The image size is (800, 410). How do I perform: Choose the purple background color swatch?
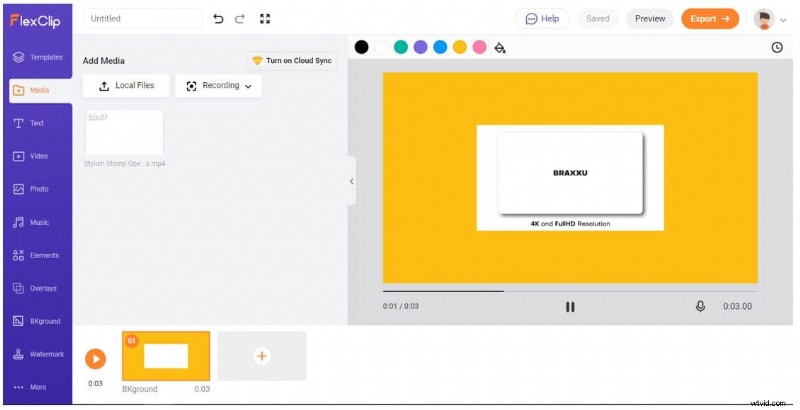420,47
